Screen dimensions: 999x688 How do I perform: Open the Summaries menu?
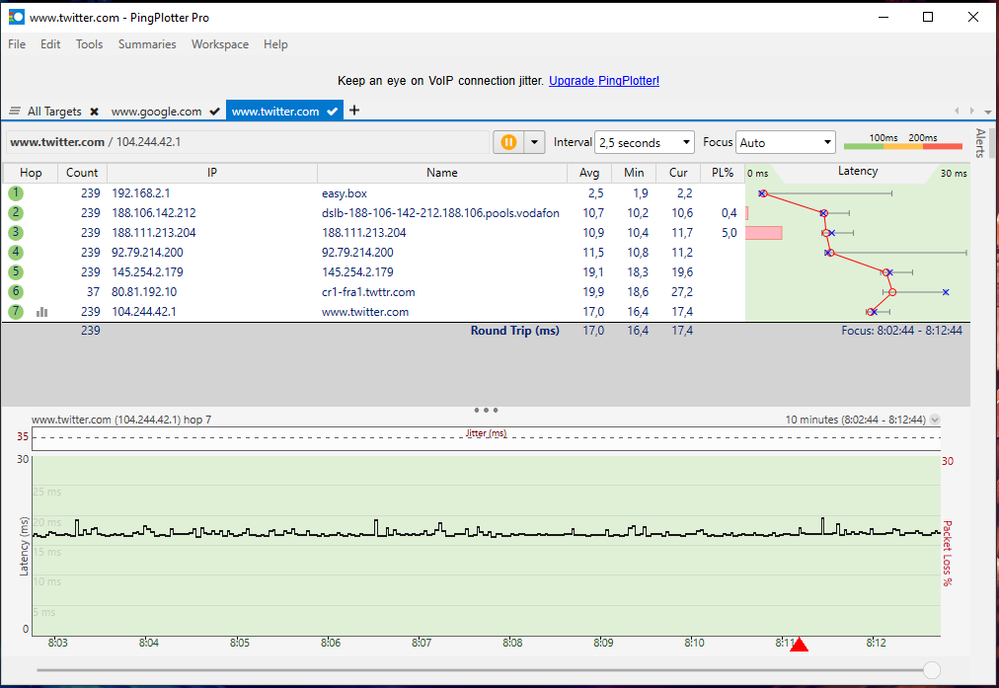(x=147, y=44)
